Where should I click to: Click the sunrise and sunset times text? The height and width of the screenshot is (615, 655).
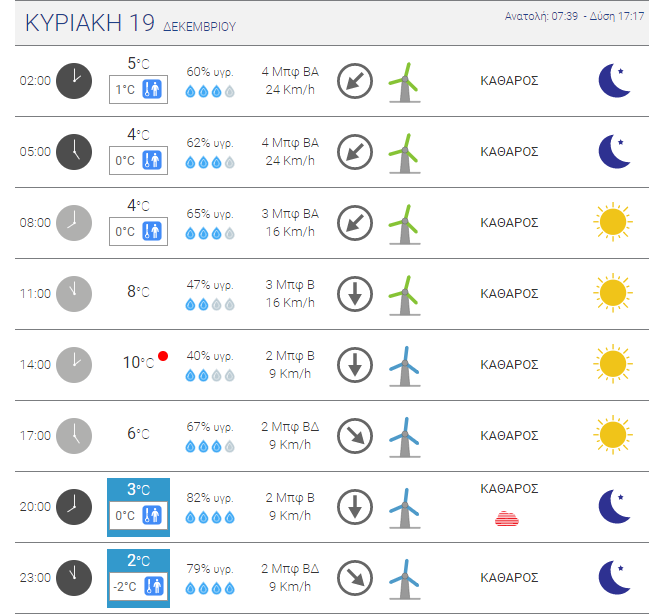tap(574, 16)
